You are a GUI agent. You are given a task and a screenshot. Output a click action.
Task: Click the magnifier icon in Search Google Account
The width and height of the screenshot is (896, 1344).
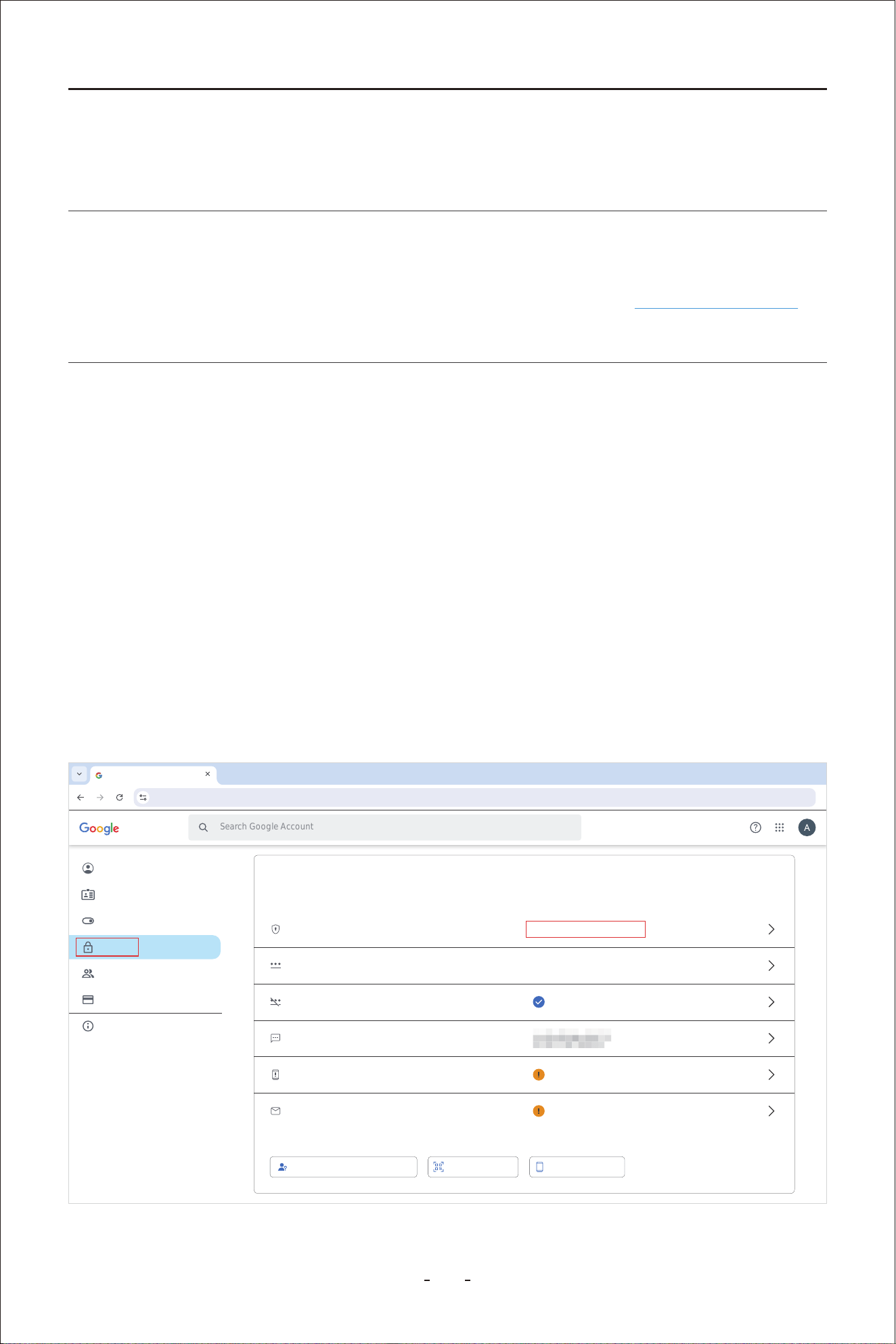click(x=203, y=827)
